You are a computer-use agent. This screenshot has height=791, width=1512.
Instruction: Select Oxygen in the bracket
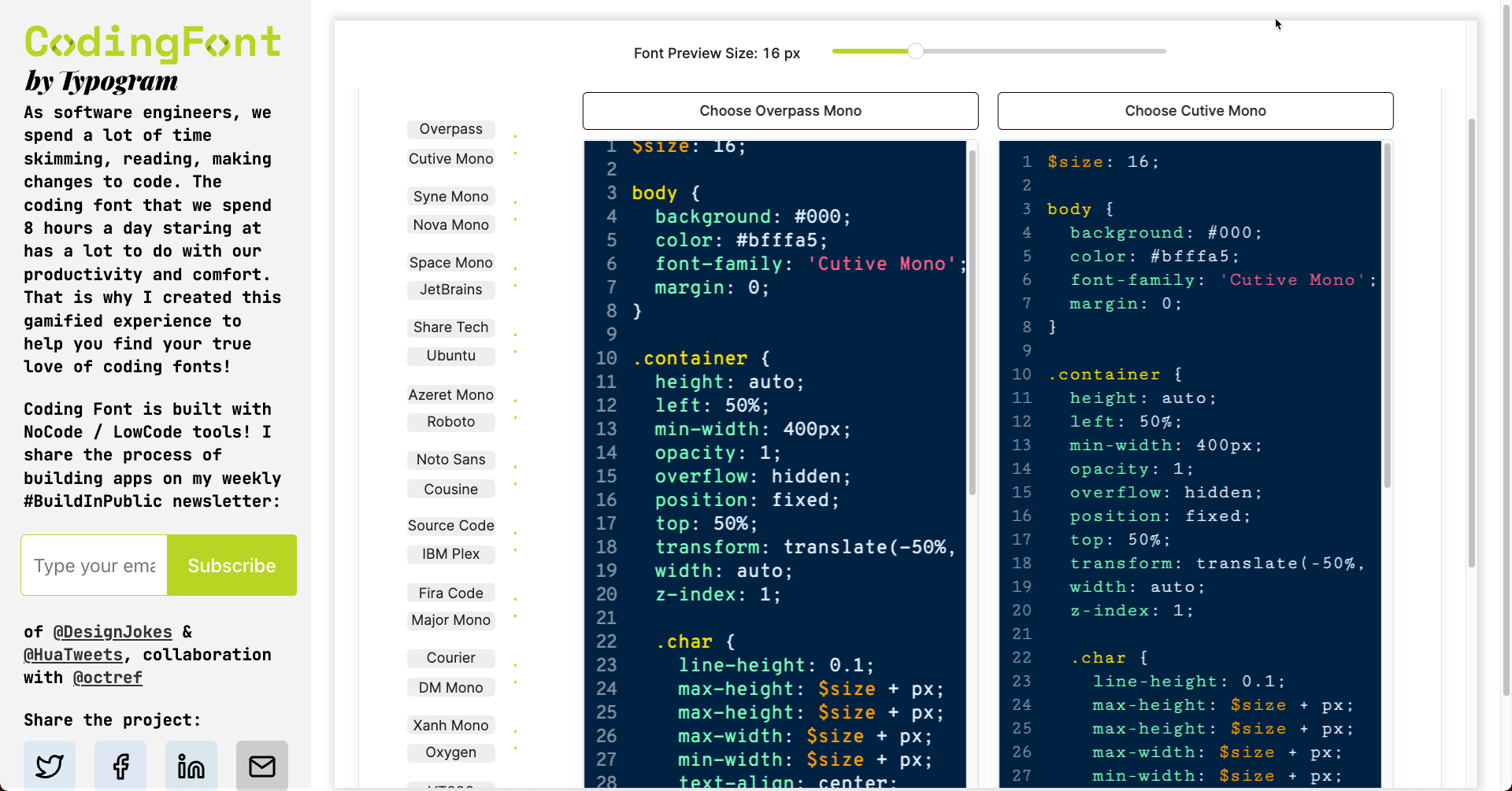(x=451, y=752)
